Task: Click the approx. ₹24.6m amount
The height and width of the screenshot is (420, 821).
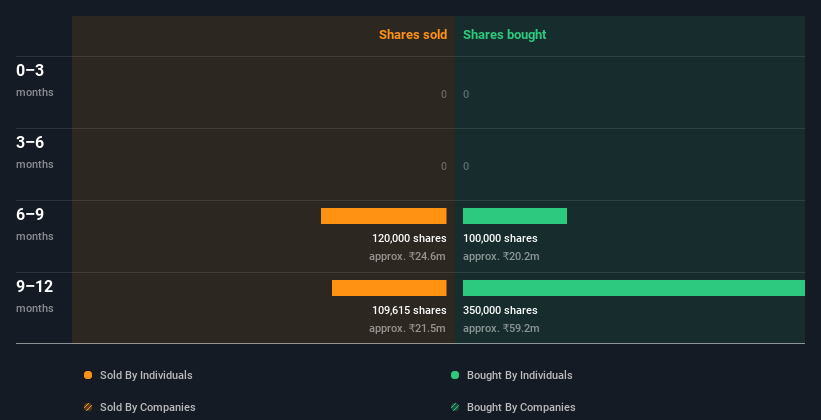Action: (x=407, y=256)
